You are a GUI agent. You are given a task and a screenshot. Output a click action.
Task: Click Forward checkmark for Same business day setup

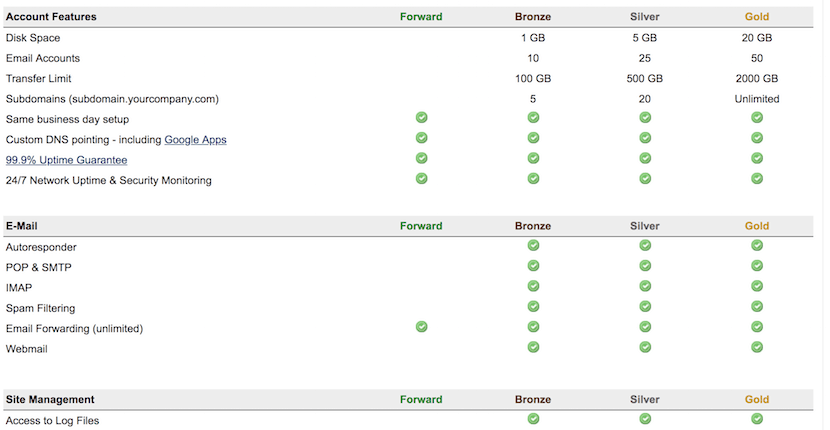click(x=421, y=118)
